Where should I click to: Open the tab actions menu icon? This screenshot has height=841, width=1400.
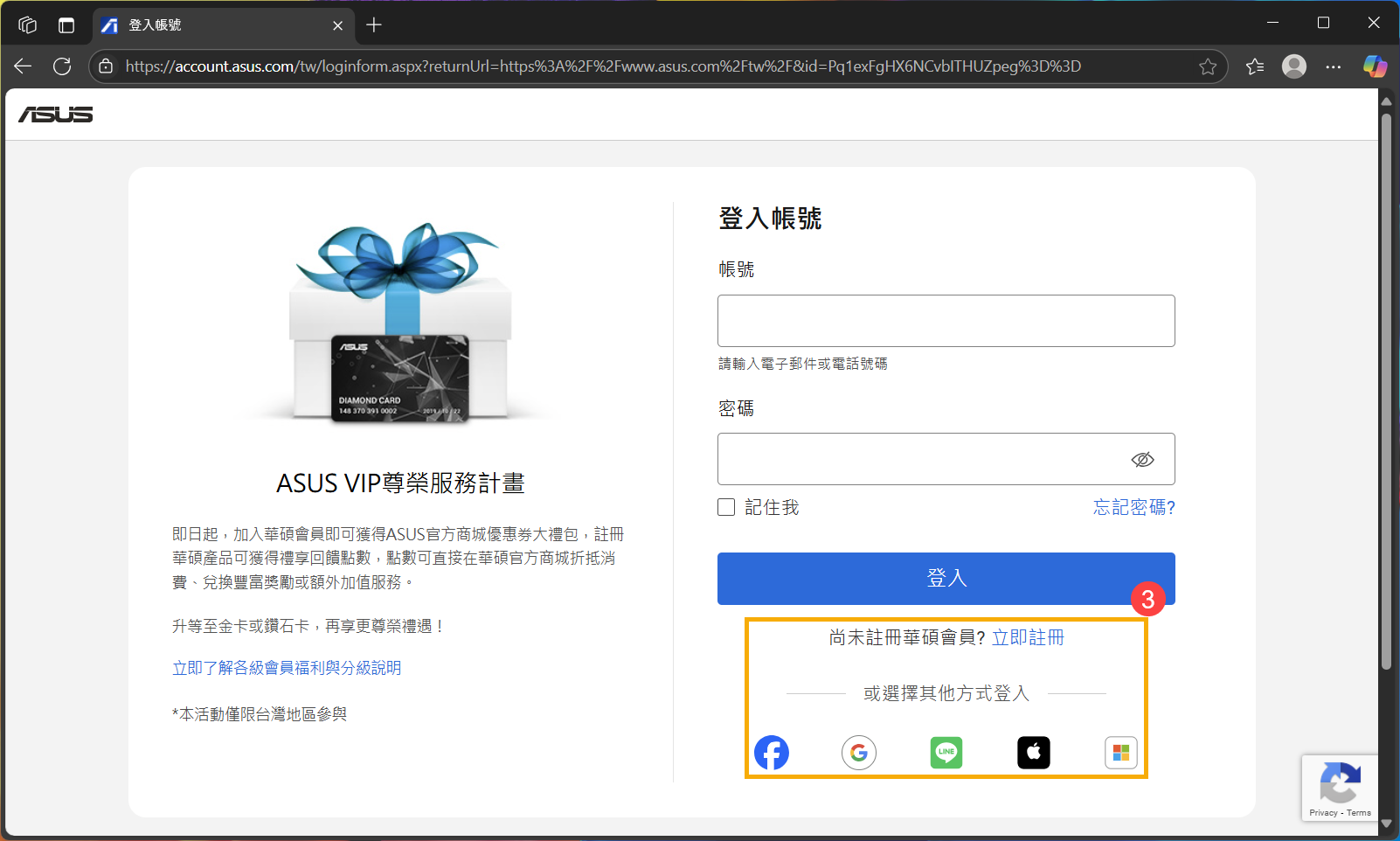coord(66,25)
